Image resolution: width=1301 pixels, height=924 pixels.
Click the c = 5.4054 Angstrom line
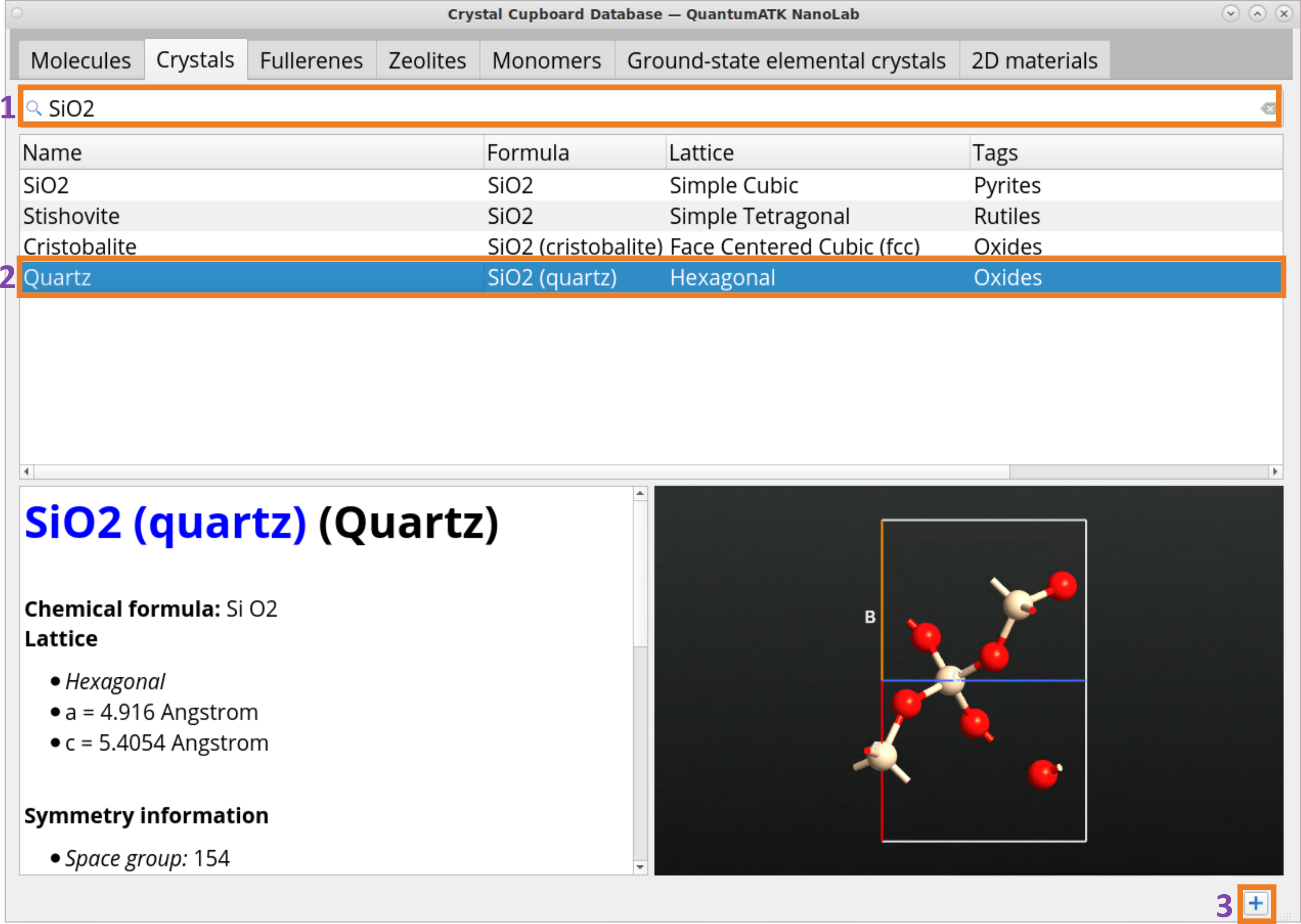click(166, 743)
